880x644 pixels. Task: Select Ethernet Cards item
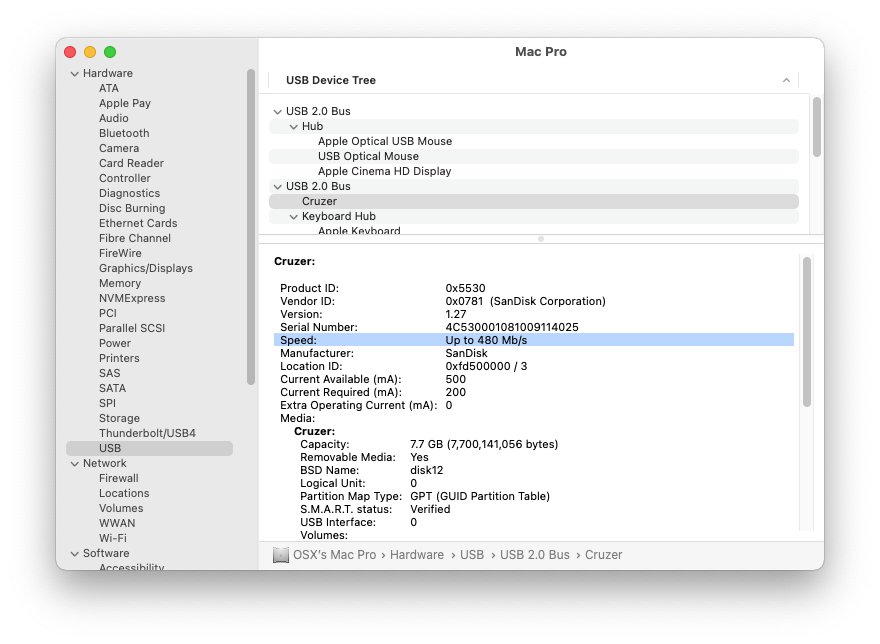point(138,223)
